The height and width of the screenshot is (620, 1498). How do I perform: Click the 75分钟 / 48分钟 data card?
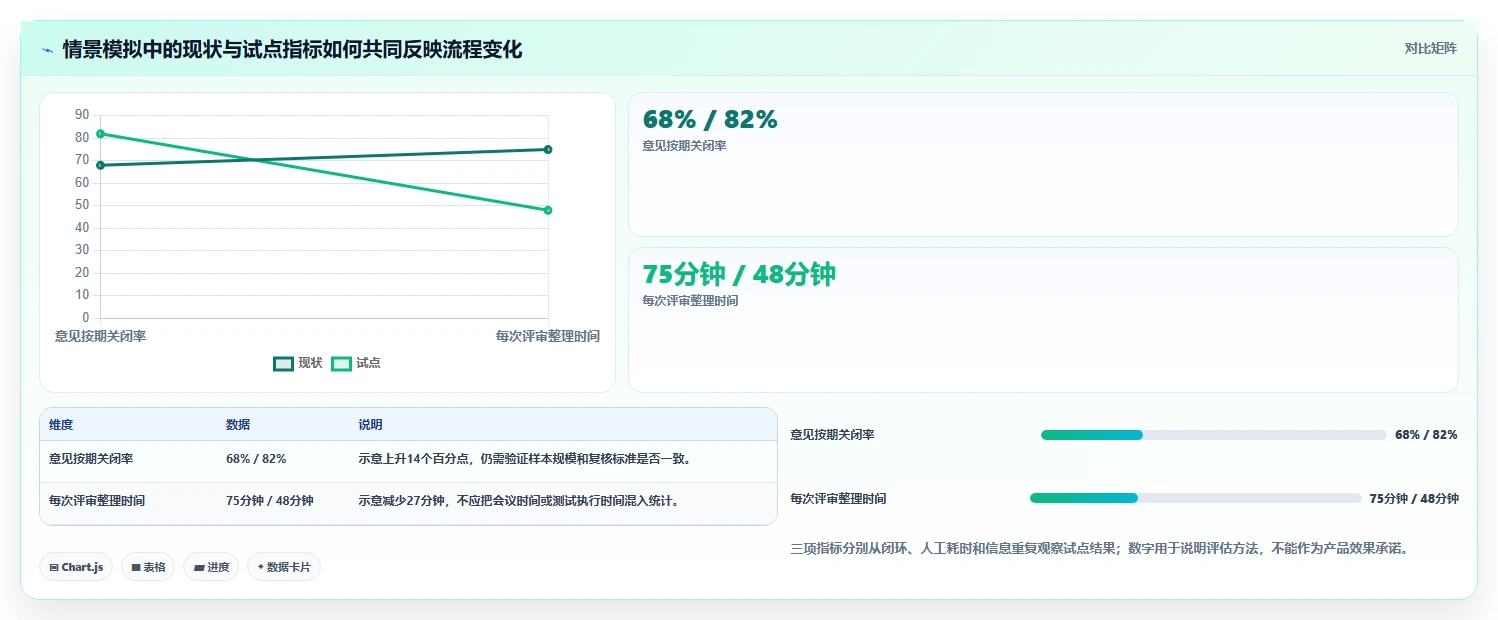1043,320
